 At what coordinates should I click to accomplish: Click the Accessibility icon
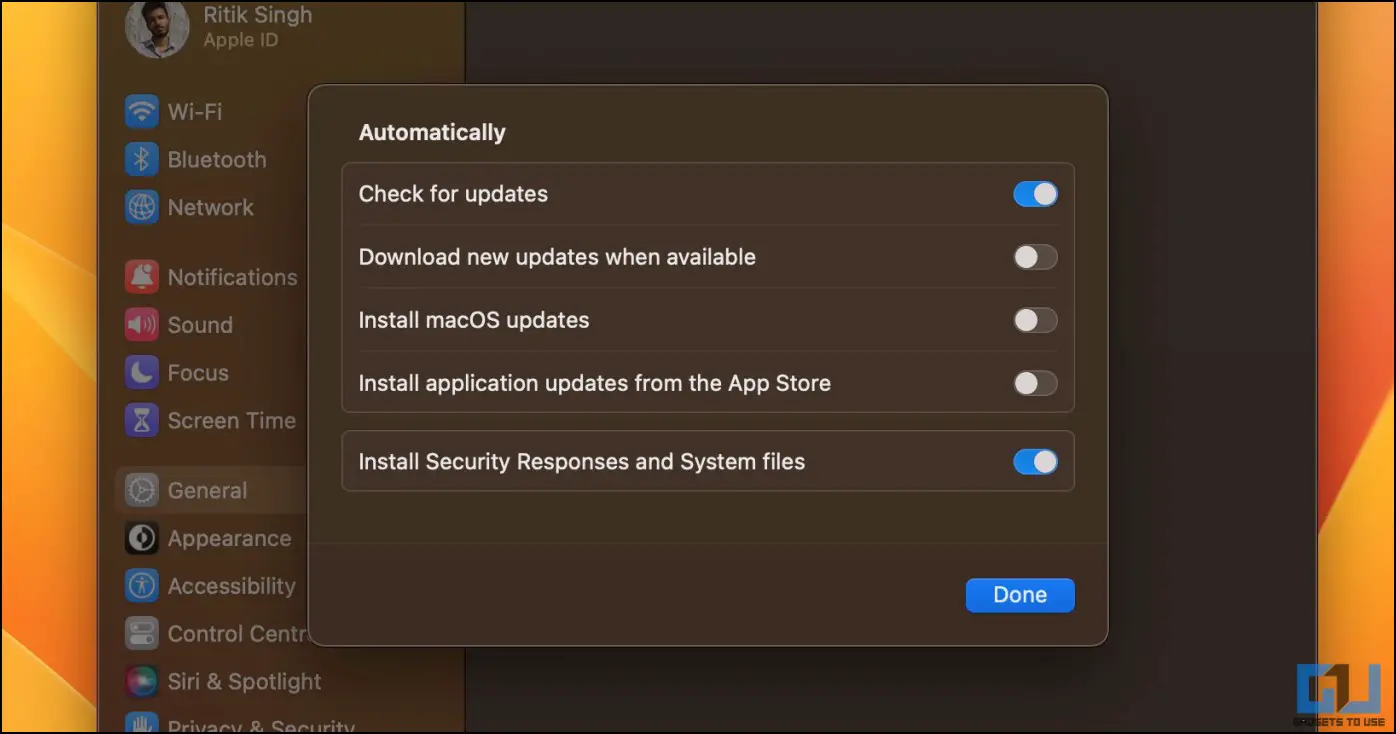click(x=142, y=586)
